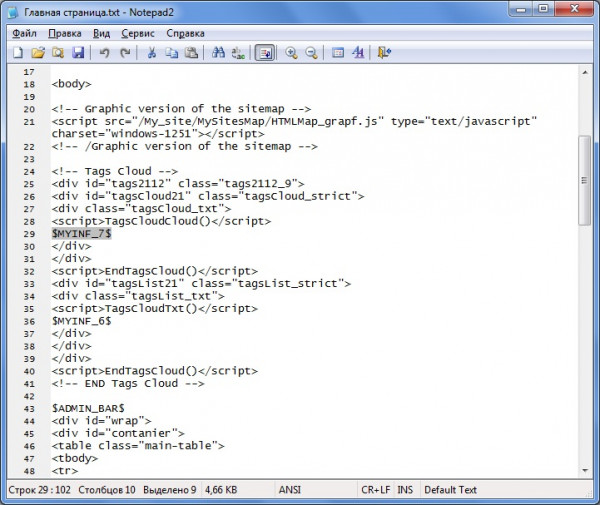
Task: Click the Notepad2 title bar app icon
Action: [x=13, y=12]
